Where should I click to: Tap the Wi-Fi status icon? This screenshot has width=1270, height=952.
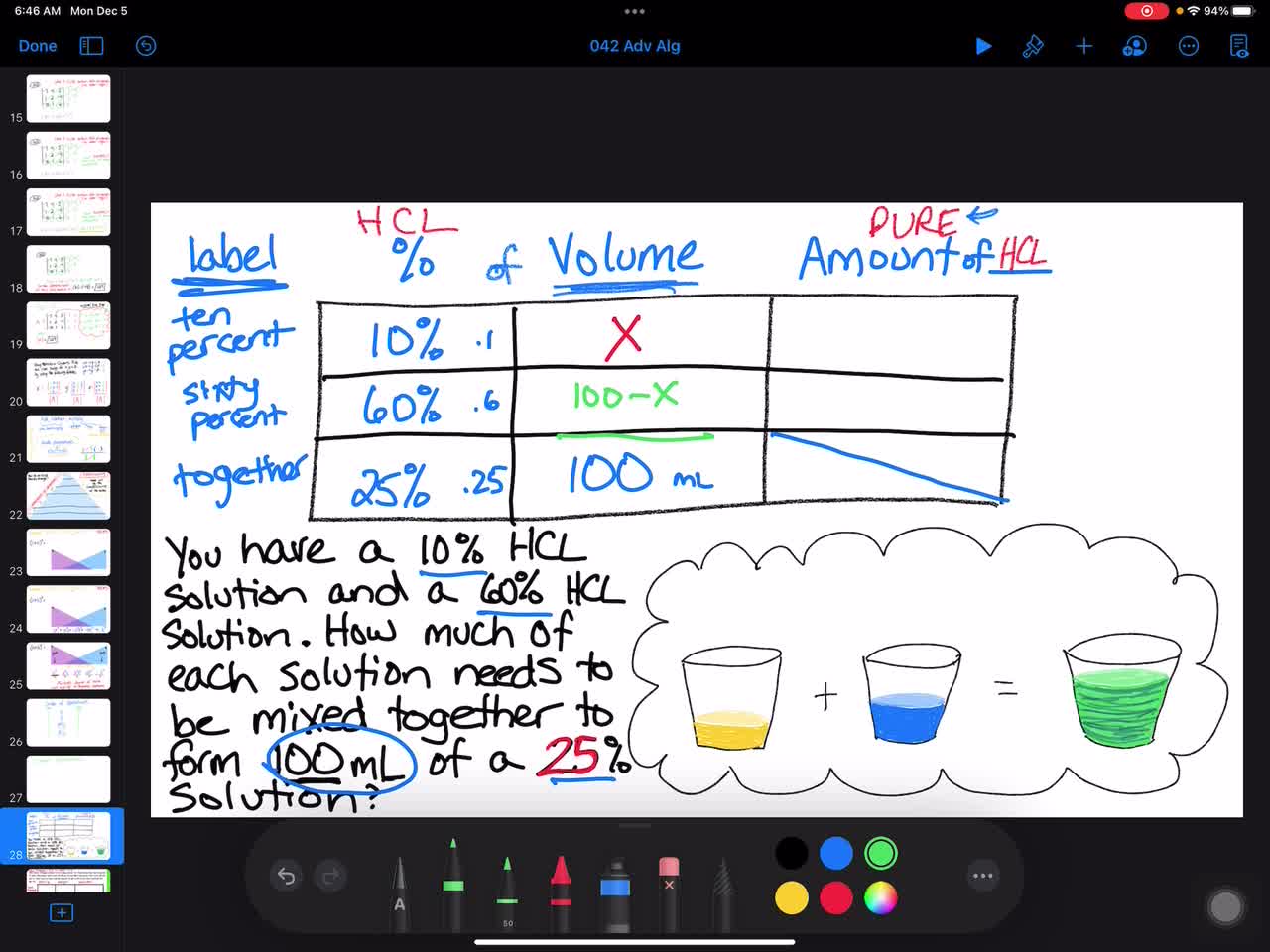tap(1194, 11)
